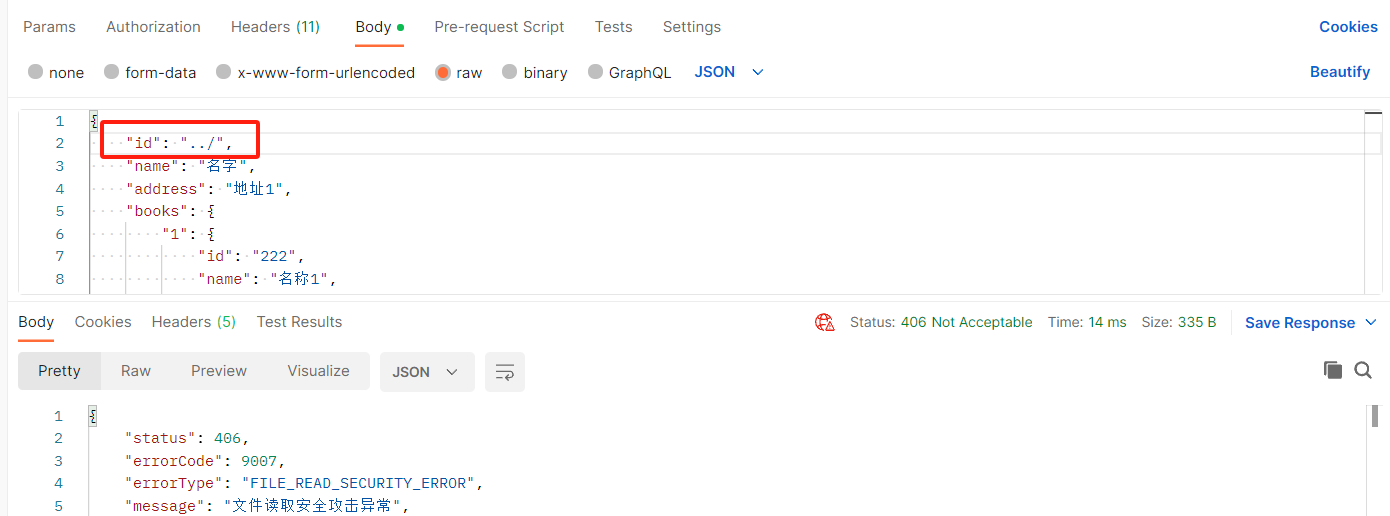Toggle the wrap lines icon
Image resolution: width=1390 pixels, height=516 pixels.
click(505, 372)
